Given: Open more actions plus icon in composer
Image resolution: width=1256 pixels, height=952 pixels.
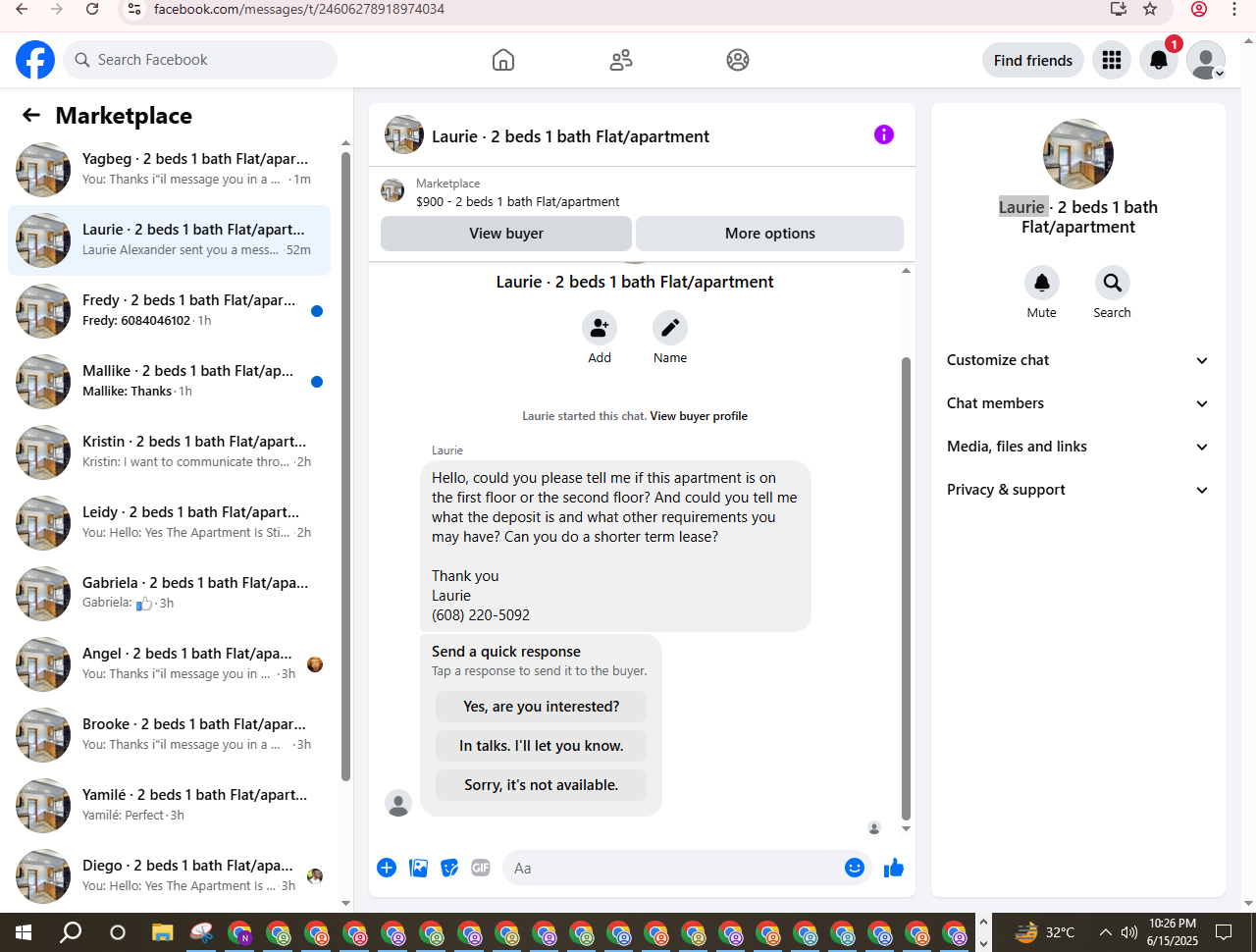Looking at the screenshot, I should 387,868.
